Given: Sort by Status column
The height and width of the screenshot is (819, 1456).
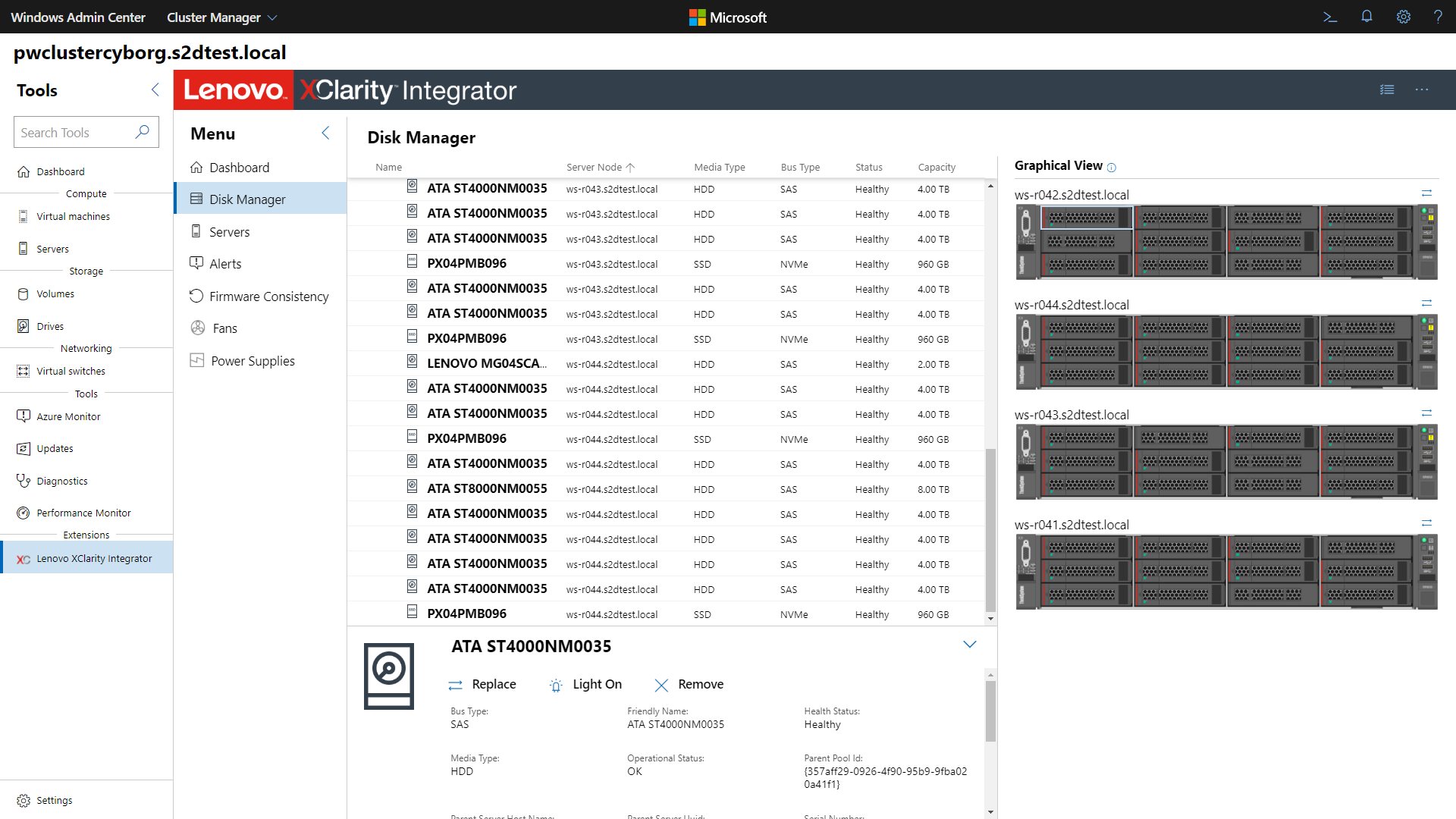Looking at the screenshot, I should click(868, 167).
